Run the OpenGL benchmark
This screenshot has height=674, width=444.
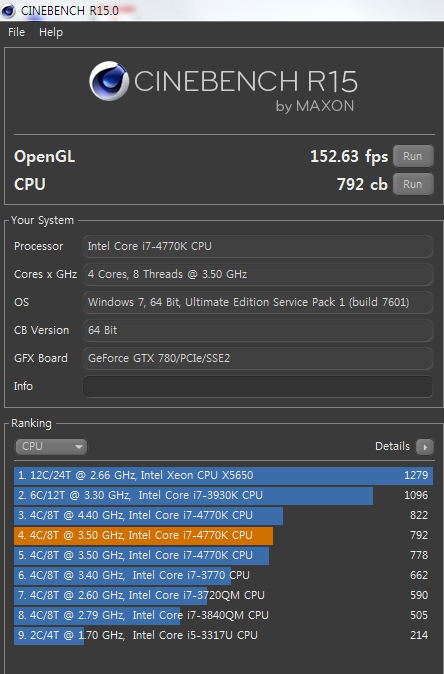[413, 156]
